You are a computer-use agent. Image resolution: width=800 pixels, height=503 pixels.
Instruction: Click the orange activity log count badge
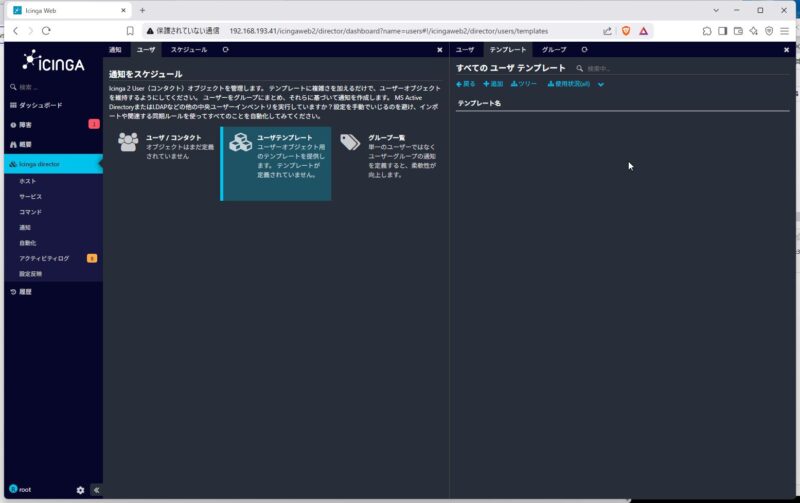[92, 258]
